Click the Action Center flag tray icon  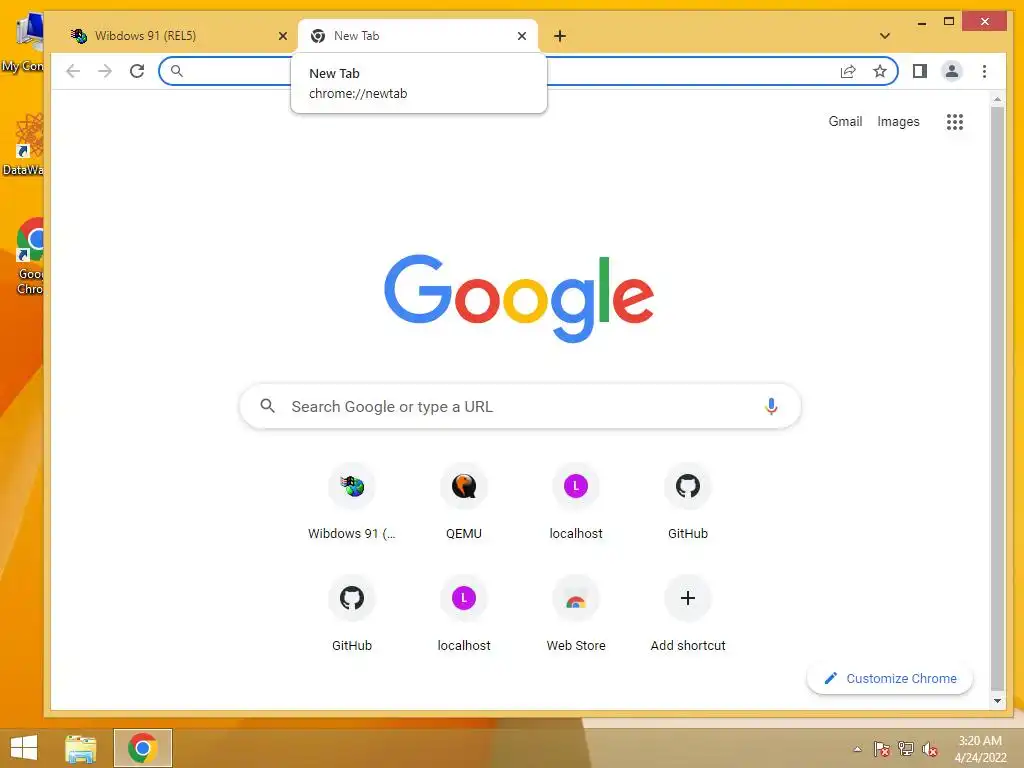coord(881,748)
